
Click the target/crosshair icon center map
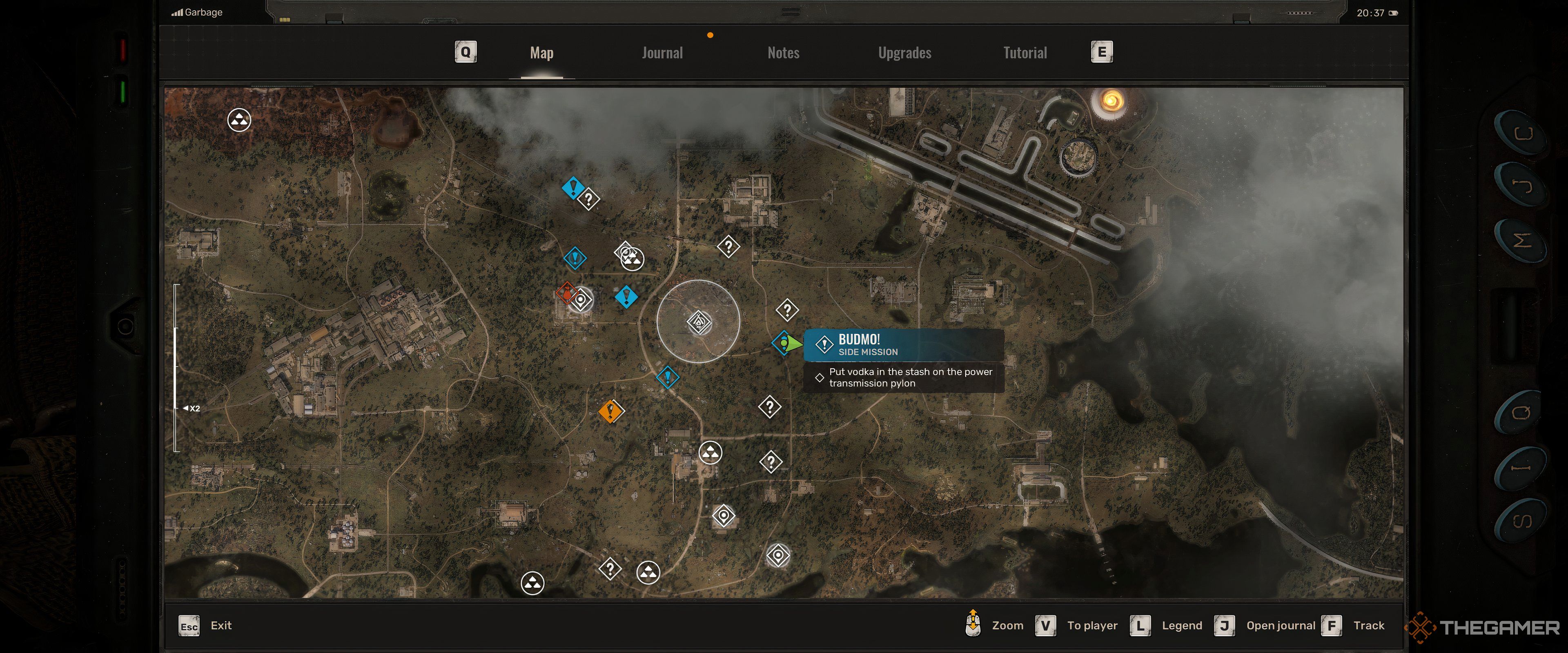coord(698,323)
